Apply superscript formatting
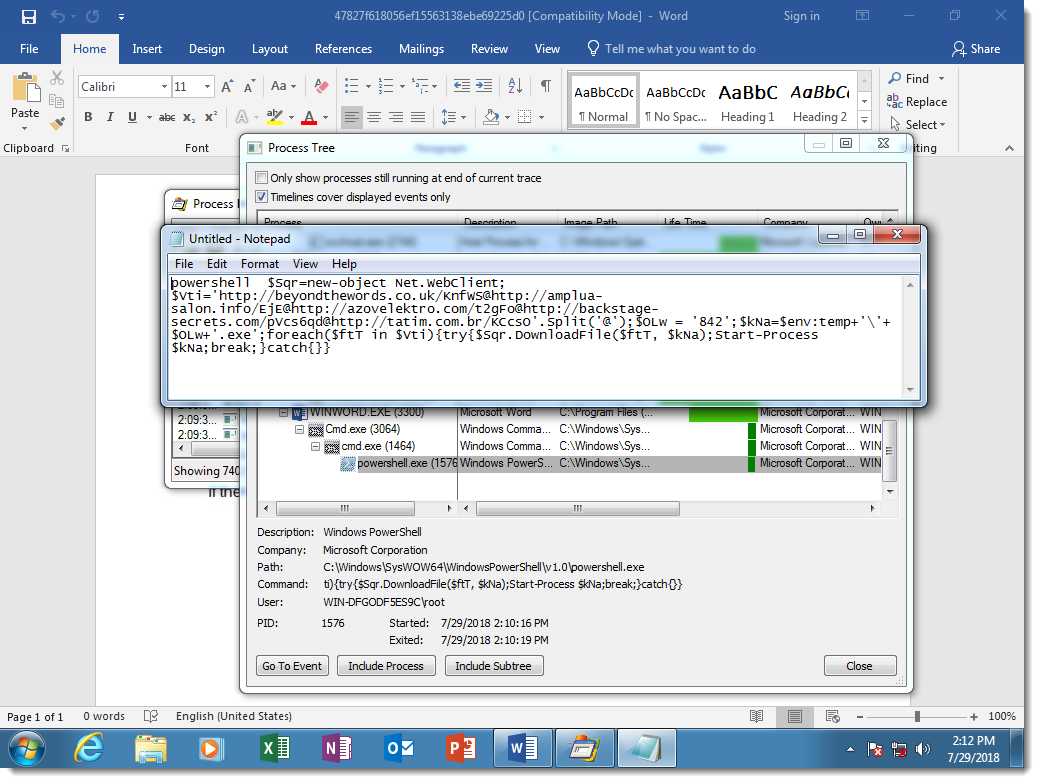 pos(211,117)
